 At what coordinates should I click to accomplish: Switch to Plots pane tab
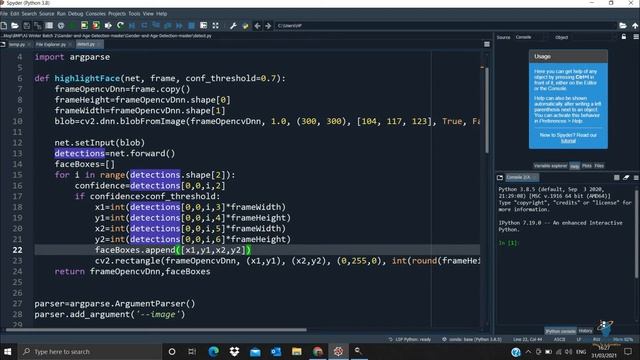pos(587,166)
